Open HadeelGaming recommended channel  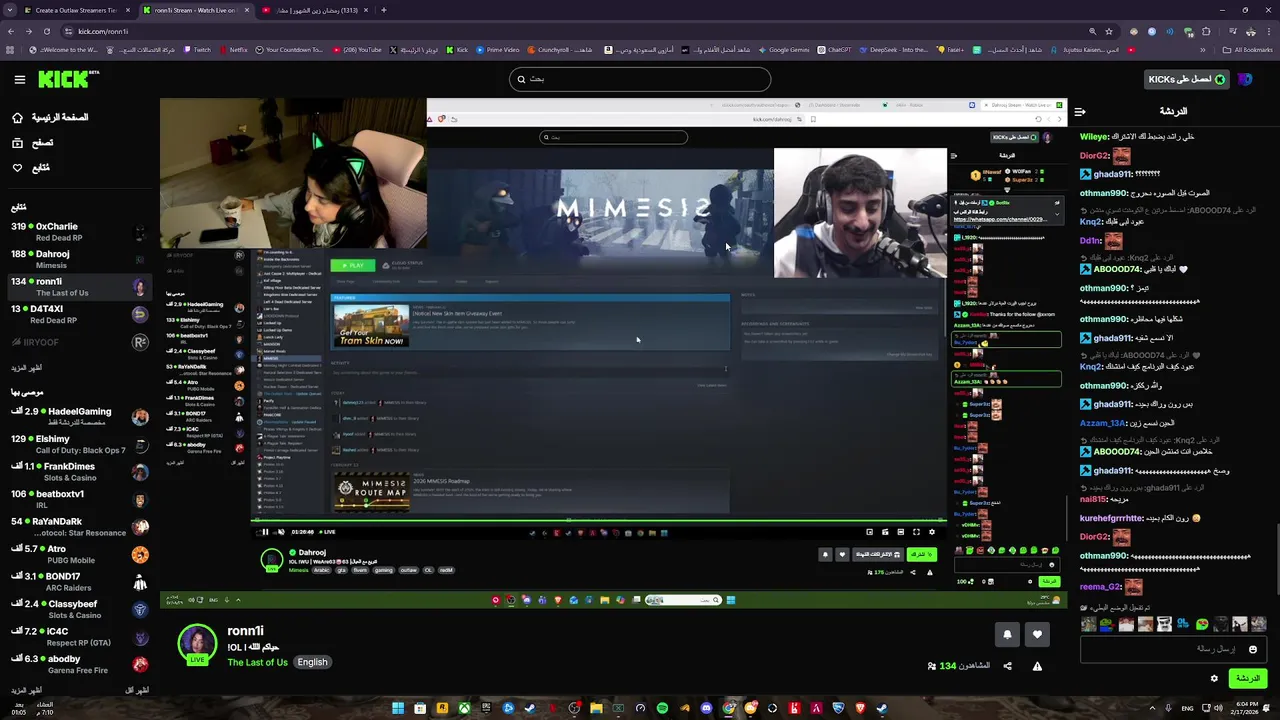click(78, 416)
